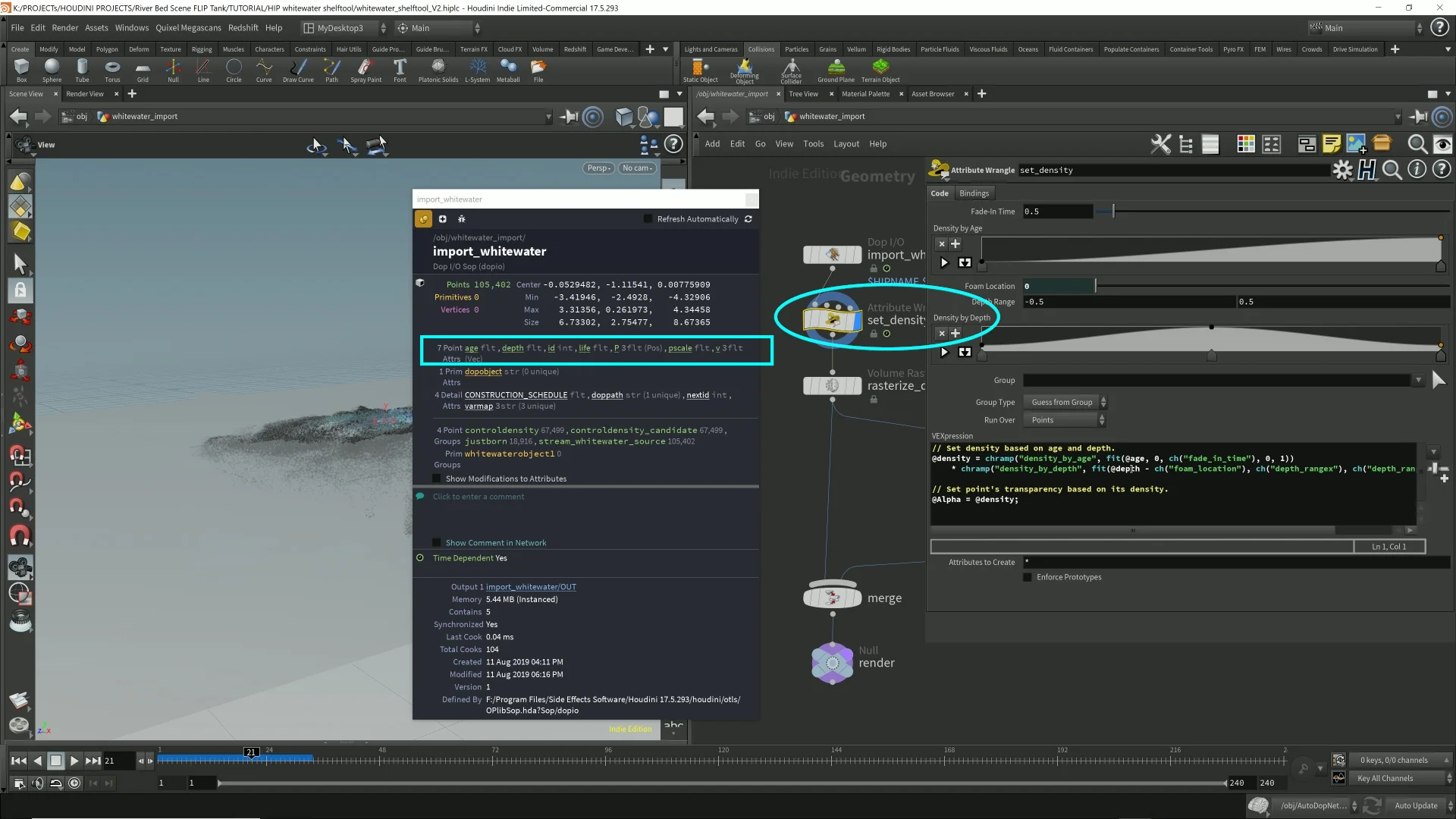Click the Terrain Object shelf tool
This screenshot has height=819, width=1456.
point(880,71)
